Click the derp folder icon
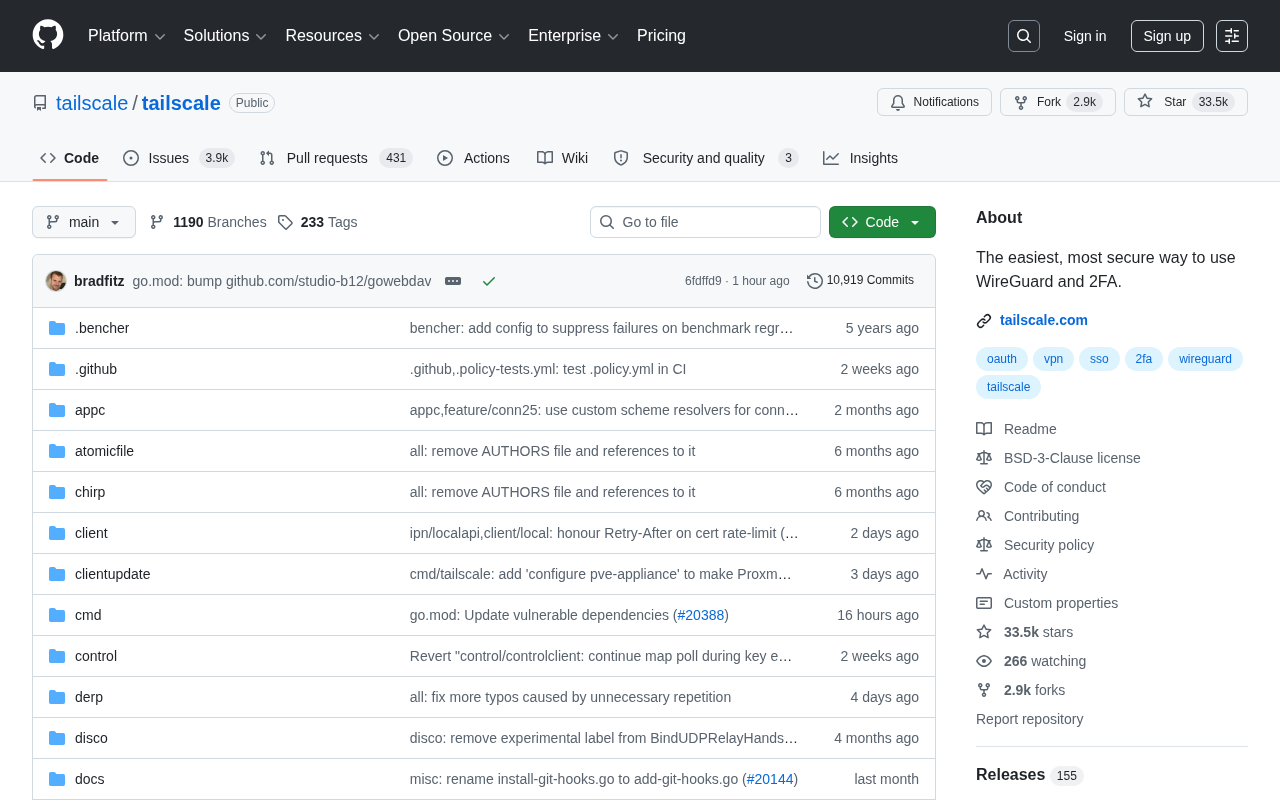Viewport: 1280px width, 800px height. point(57,697)
